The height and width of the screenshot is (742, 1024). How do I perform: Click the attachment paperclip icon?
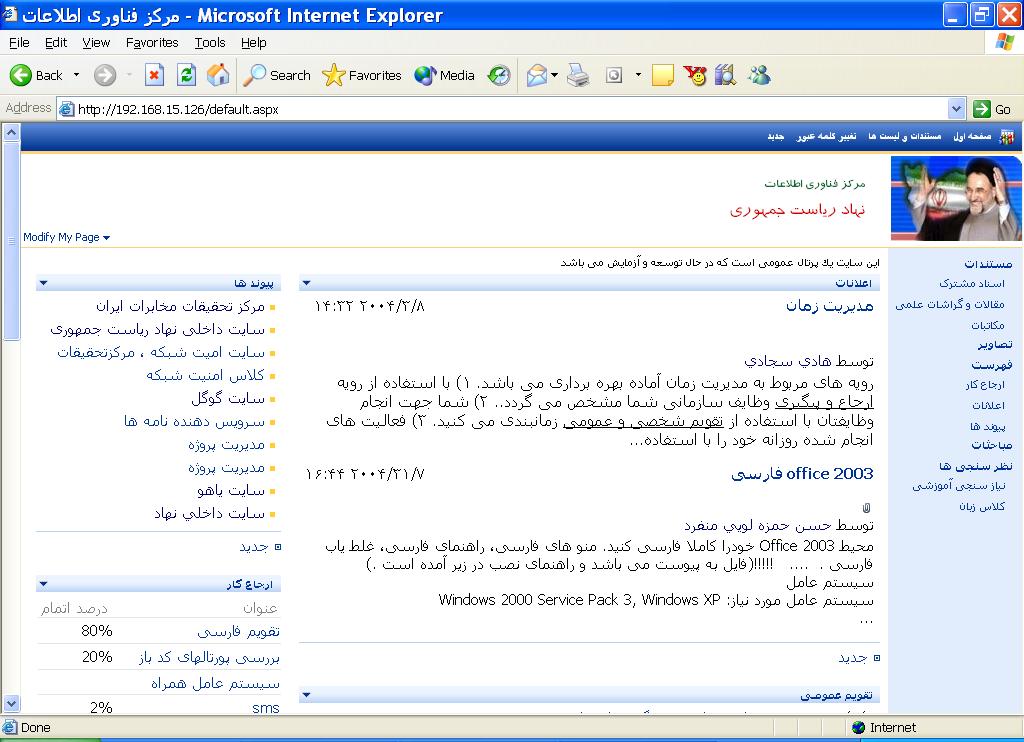coord(866,507)
